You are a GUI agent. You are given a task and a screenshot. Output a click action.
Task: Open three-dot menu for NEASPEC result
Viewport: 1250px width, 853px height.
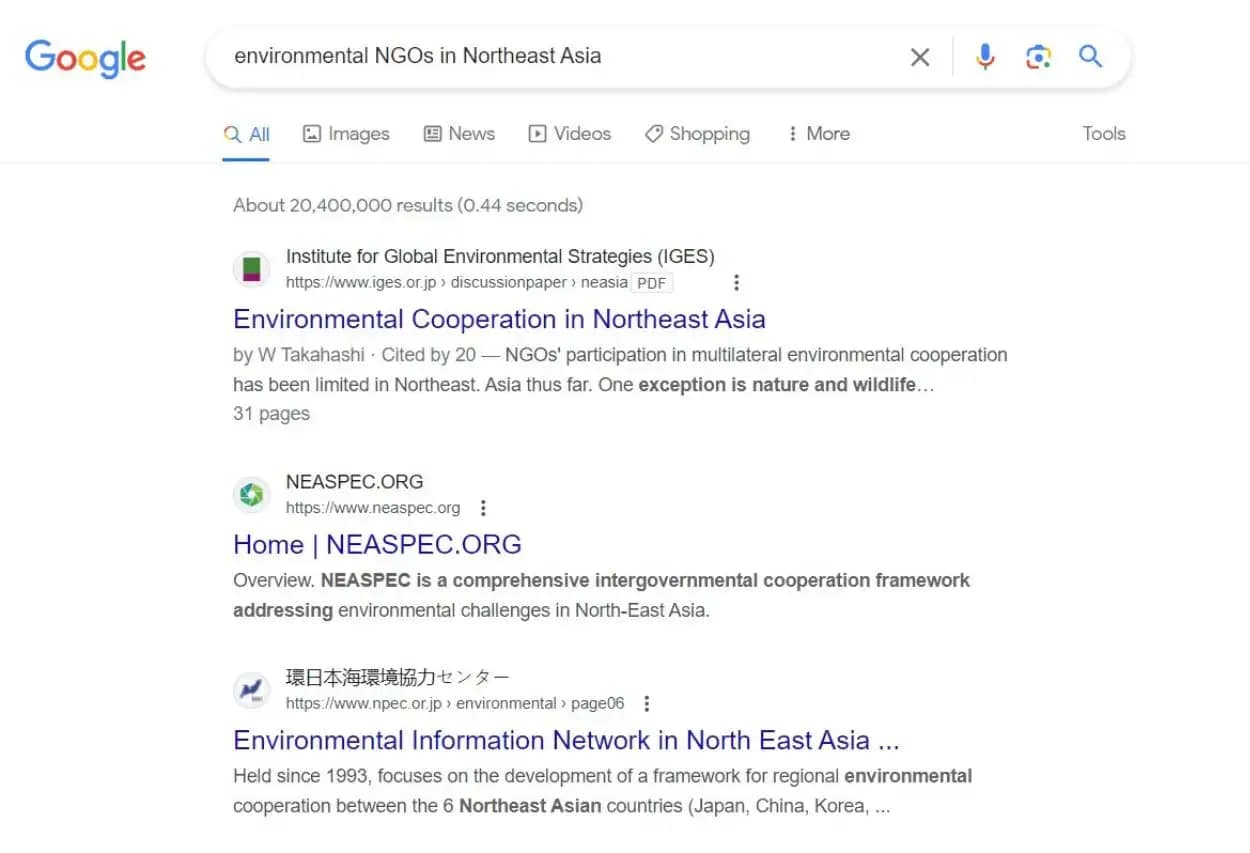pyautogui.click(x=483, y=508)
